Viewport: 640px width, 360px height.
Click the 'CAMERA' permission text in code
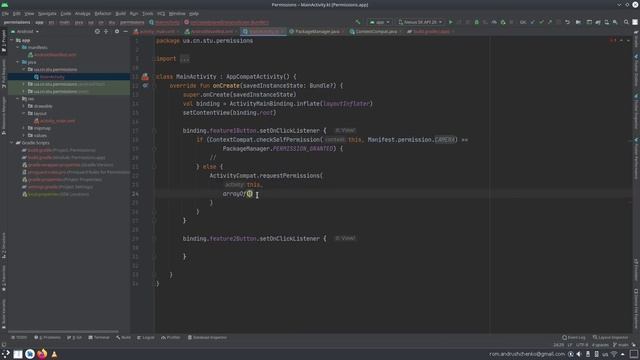click(444, 140)
